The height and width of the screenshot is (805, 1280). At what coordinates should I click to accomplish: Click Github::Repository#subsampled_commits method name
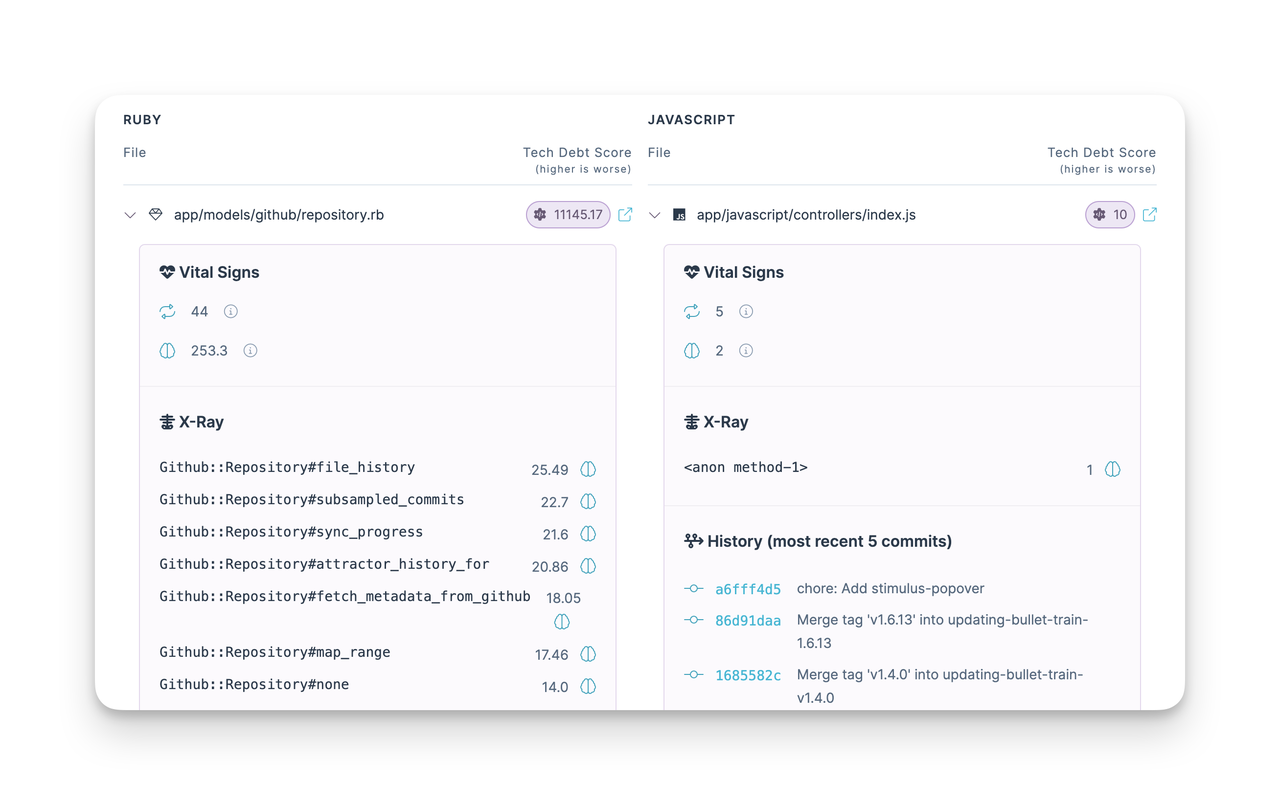pos(312,499)
